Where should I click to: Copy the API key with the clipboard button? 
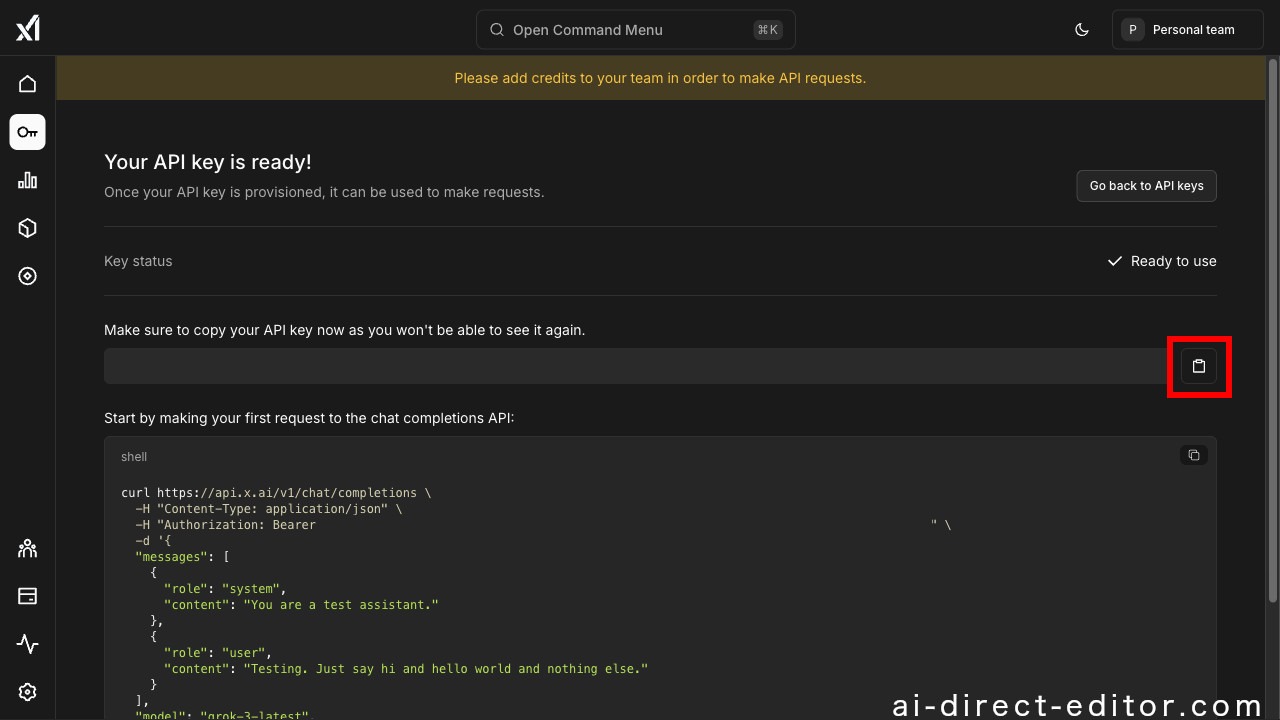pos(1199,366)
